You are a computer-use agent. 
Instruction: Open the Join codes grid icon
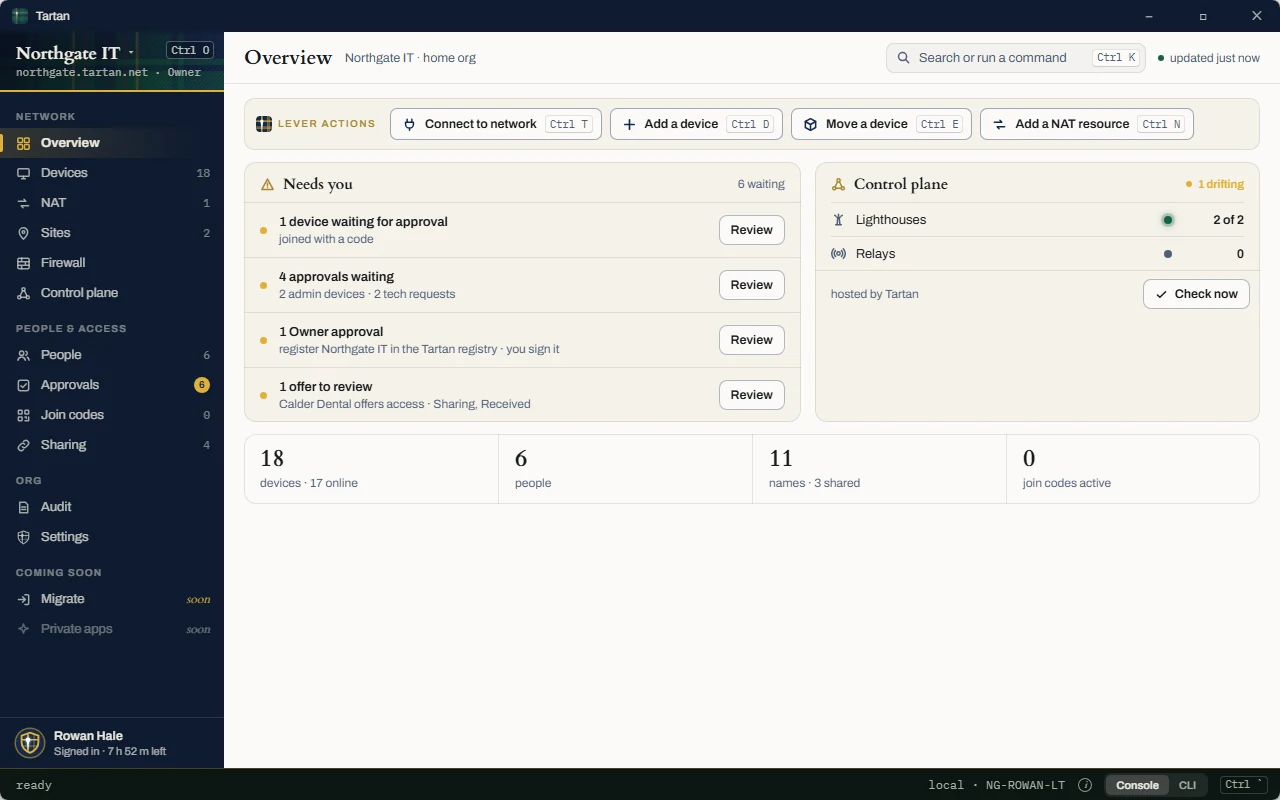23,415
